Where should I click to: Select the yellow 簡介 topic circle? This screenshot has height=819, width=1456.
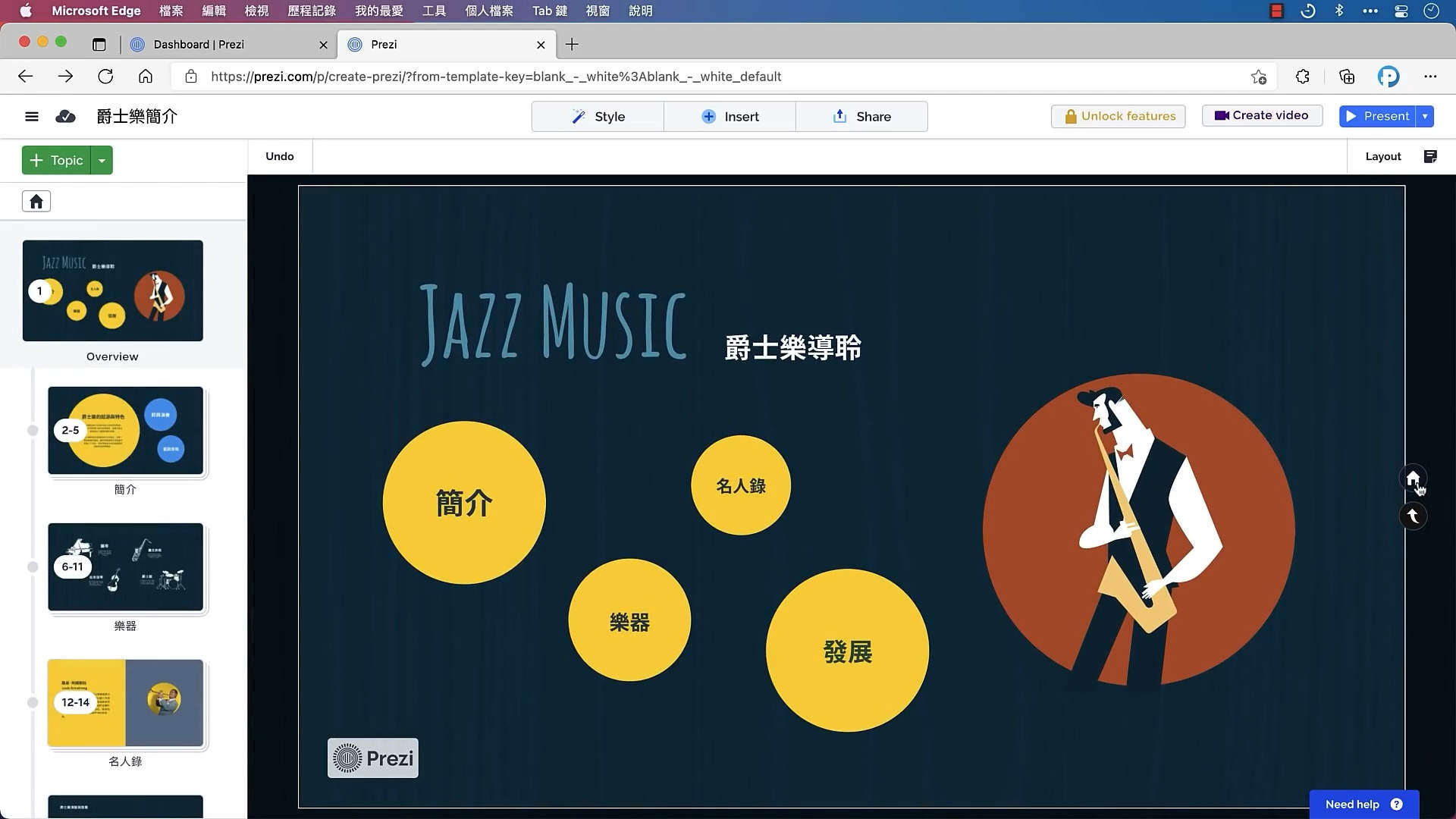[464, 503]
